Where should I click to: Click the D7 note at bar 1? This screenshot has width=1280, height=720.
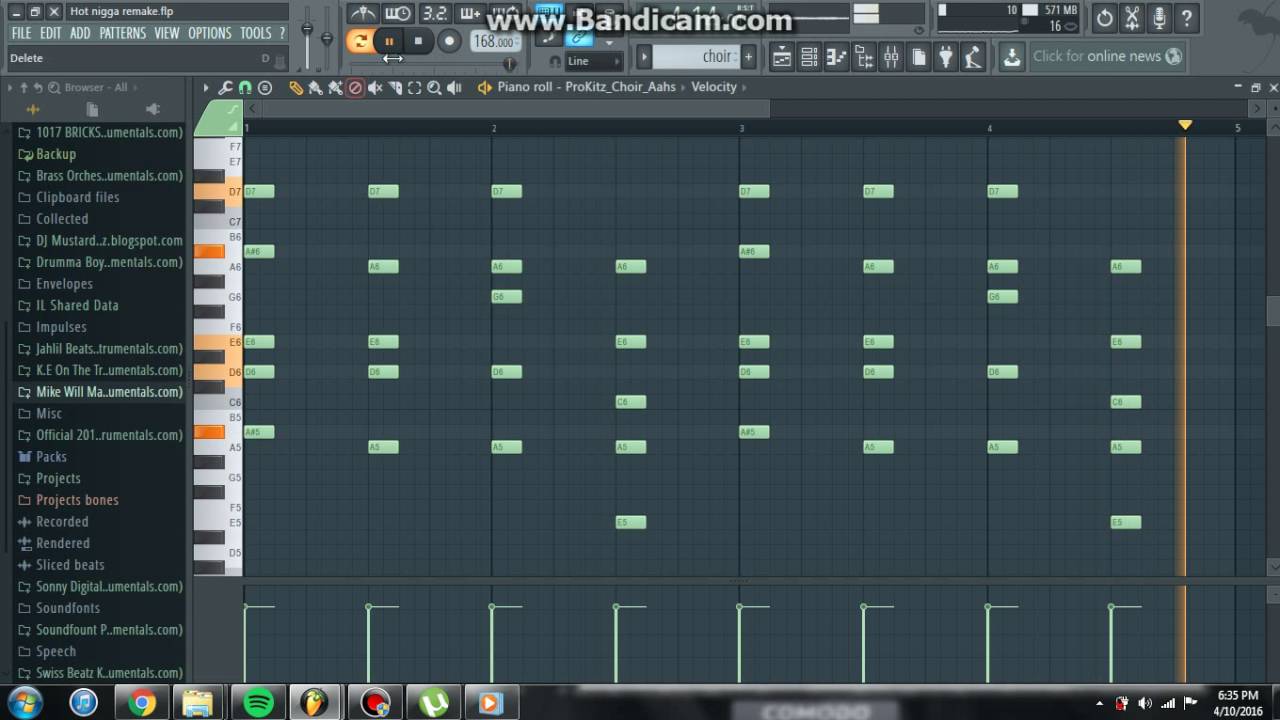[259, 191]
